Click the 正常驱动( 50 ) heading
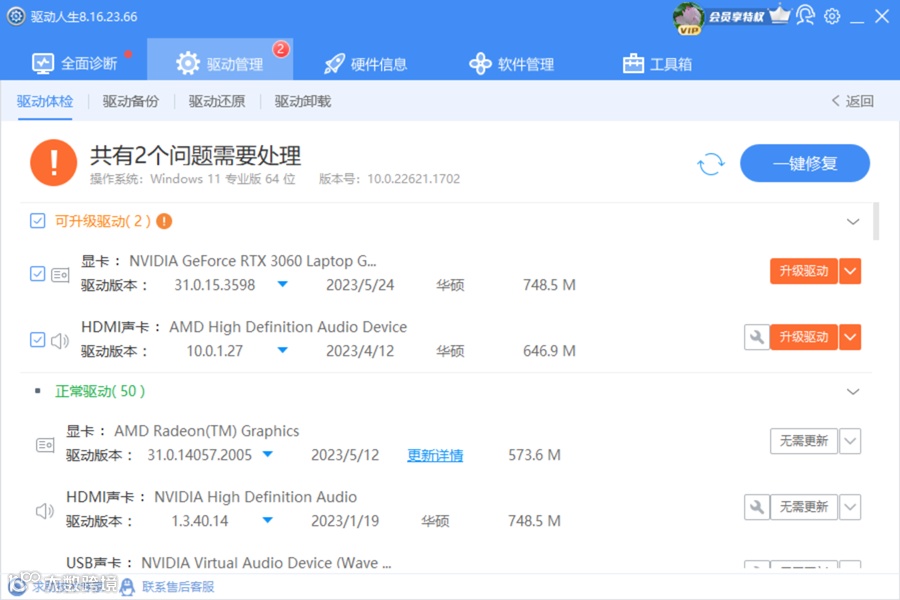Screen dimensions: 900x600 (x=100, y=392)
